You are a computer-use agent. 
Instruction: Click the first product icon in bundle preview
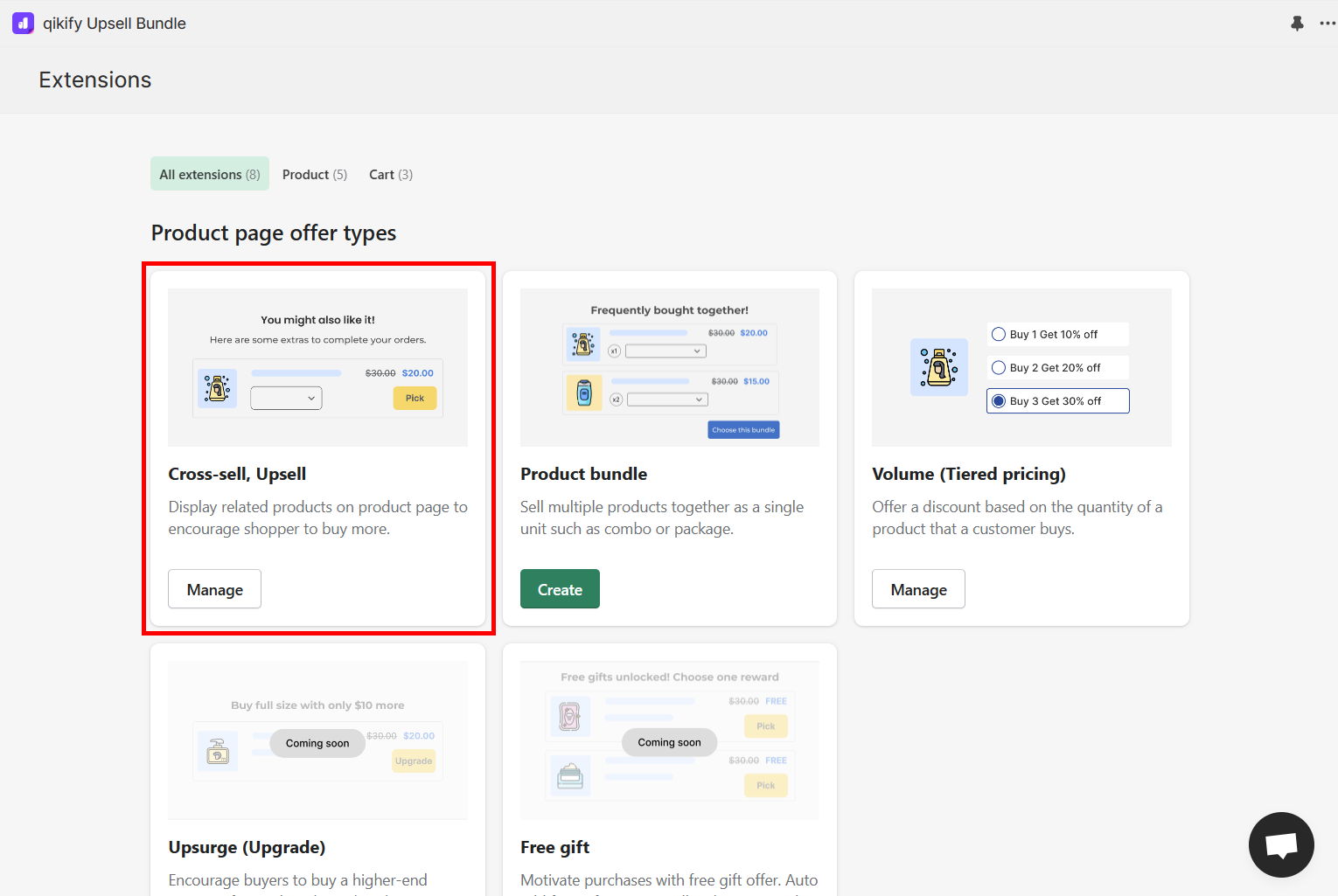click(583, 344)
